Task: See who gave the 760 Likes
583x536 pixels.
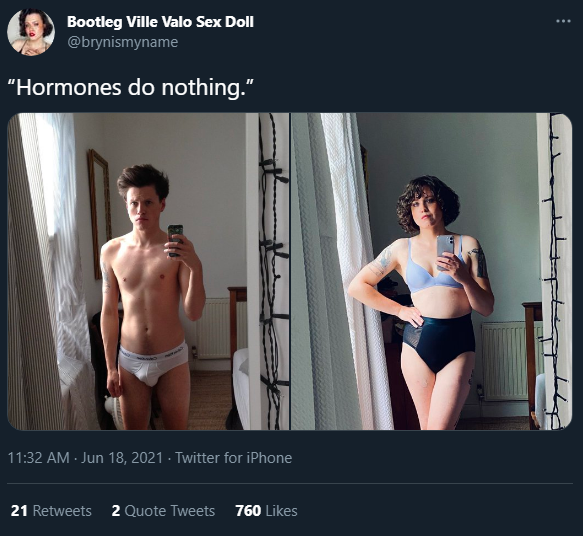Action: click(x=266, y=511)
